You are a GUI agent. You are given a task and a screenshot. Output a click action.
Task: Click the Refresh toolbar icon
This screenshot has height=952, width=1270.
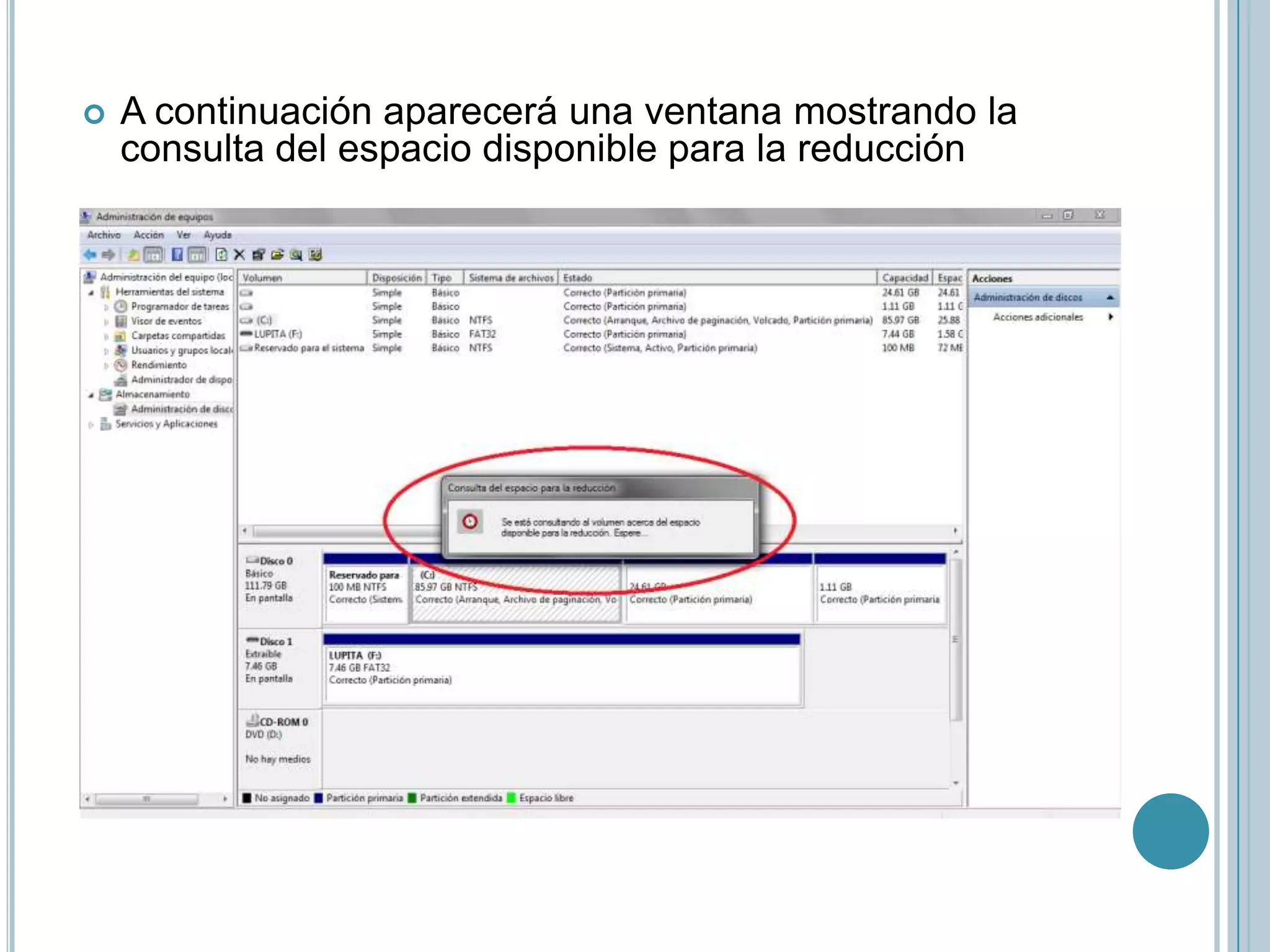tap(221, 255)
